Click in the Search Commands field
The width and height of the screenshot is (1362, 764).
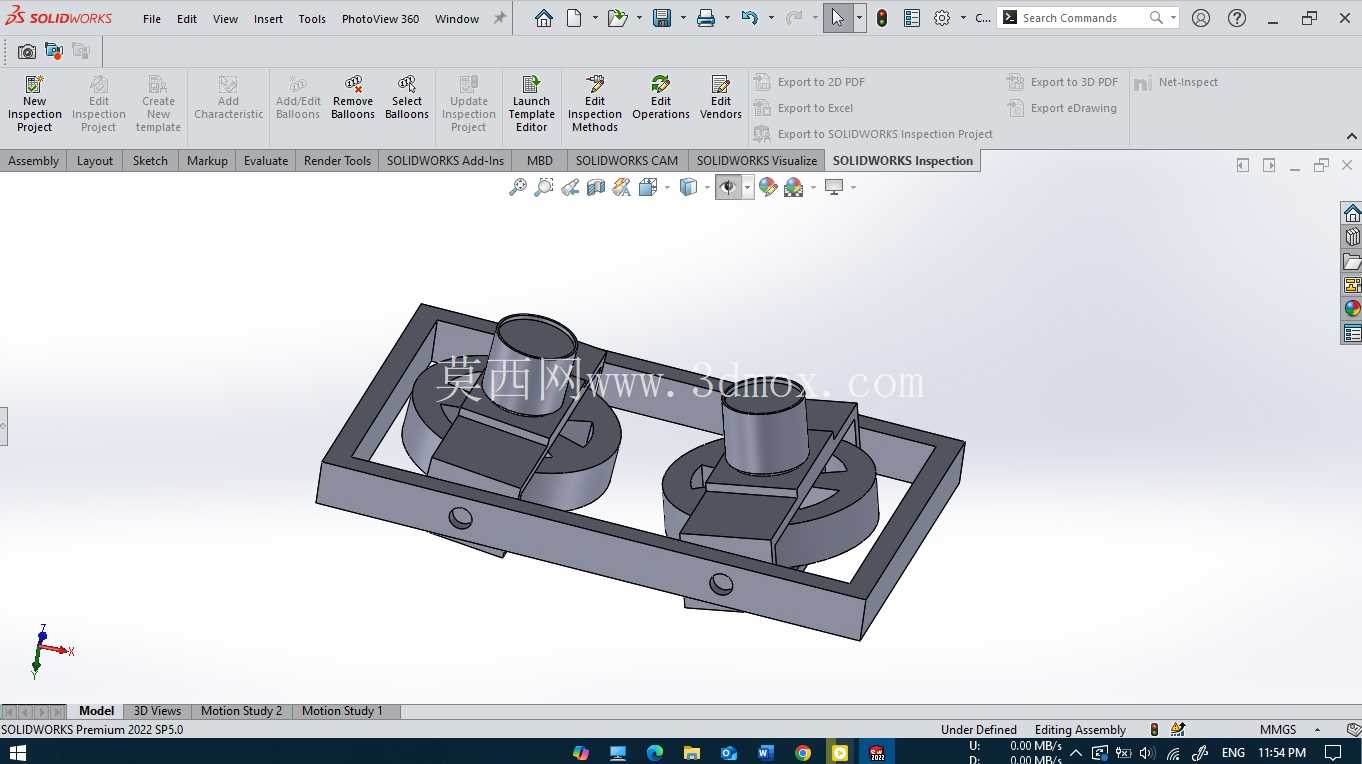point(1083,18)
